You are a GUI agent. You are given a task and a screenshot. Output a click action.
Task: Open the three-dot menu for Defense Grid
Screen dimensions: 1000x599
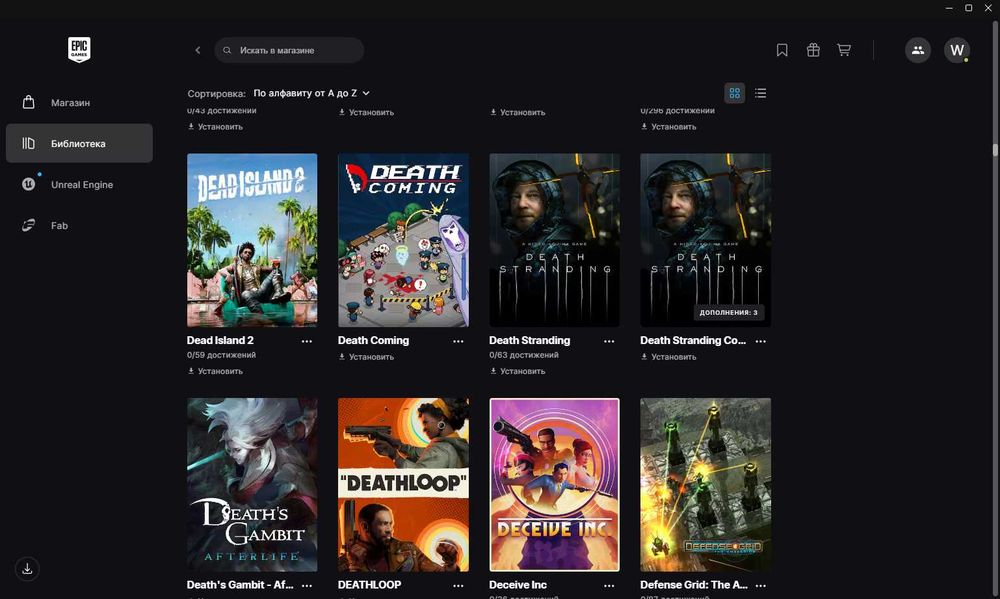(x=760, y=586)
